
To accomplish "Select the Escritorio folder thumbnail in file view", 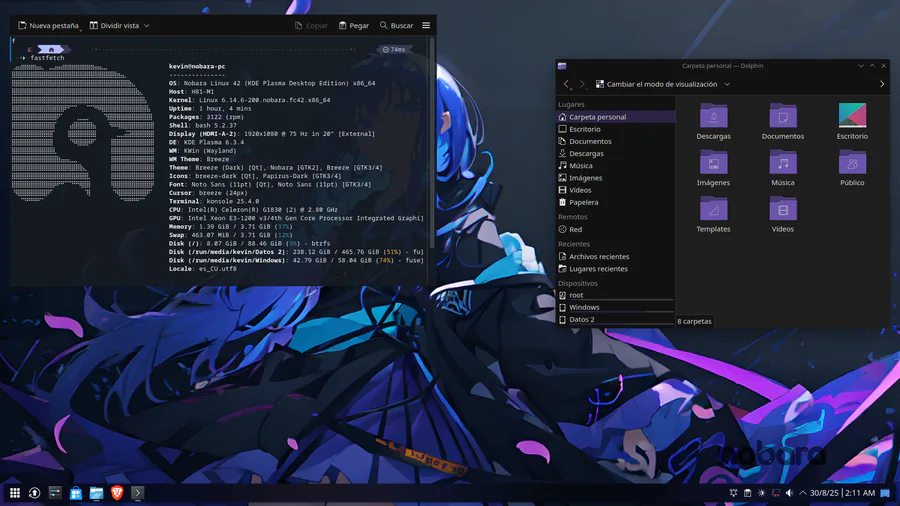I will 852,115.
